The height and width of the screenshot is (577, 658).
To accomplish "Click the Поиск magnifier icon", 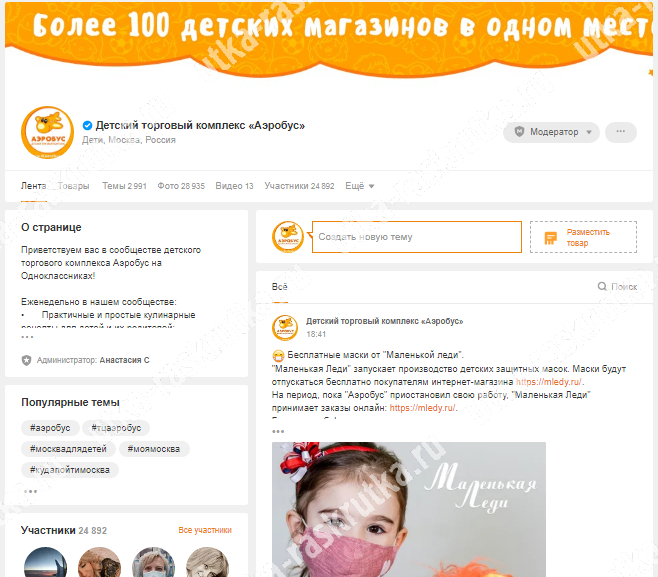I will pyautogui.click(x=602, y=287).
